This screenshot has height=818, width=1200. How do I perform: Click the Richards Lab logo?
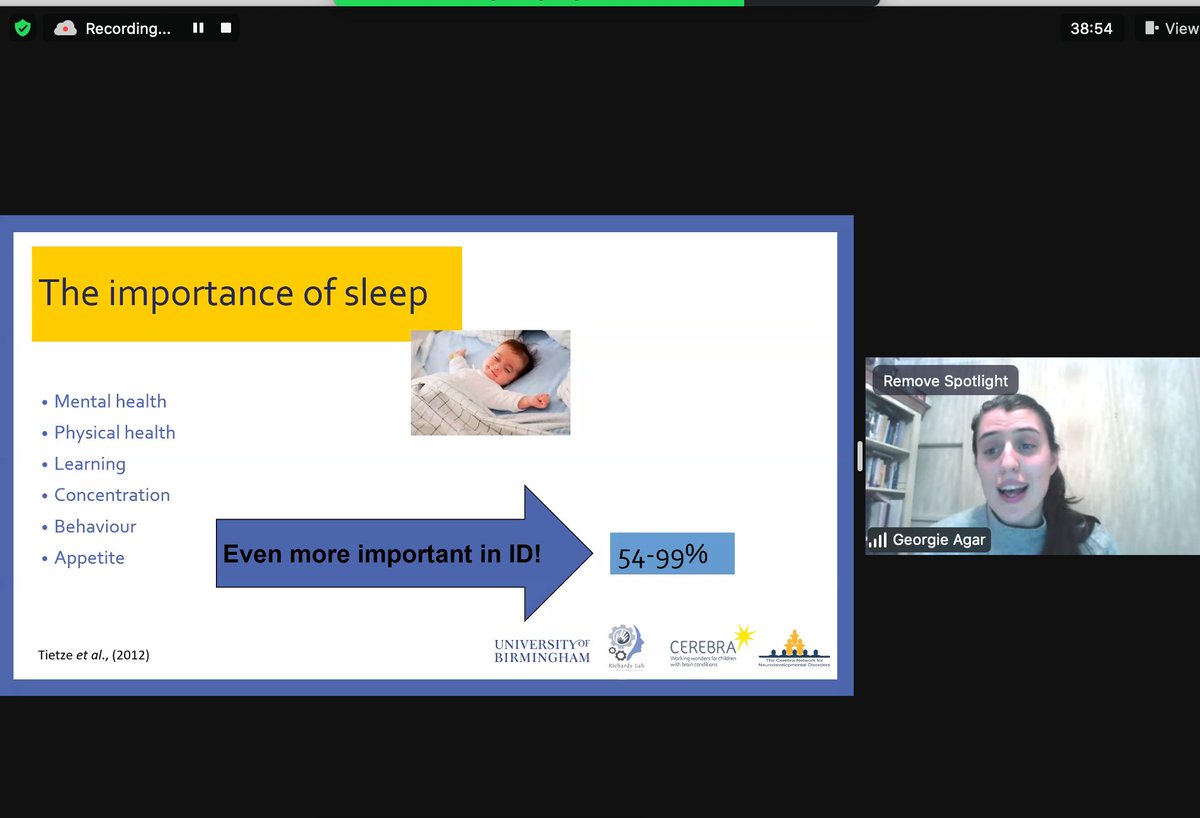pos(626,649)
